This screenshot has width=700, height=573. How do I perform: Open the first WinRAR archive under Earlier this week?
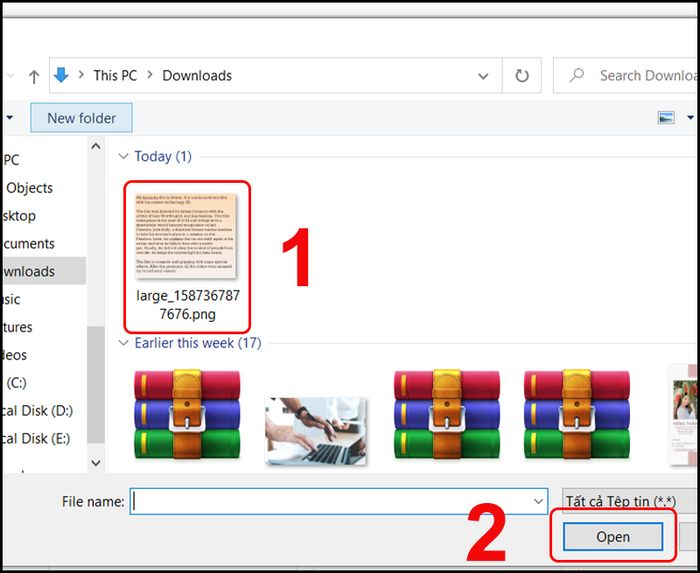[x=187, y=415]
